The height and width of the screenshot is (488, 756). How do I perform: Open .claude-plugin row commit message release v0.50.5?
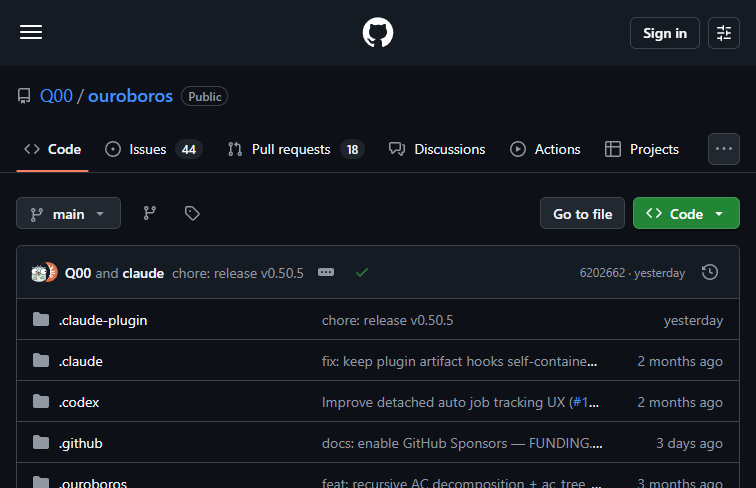(x=388, y=320)
